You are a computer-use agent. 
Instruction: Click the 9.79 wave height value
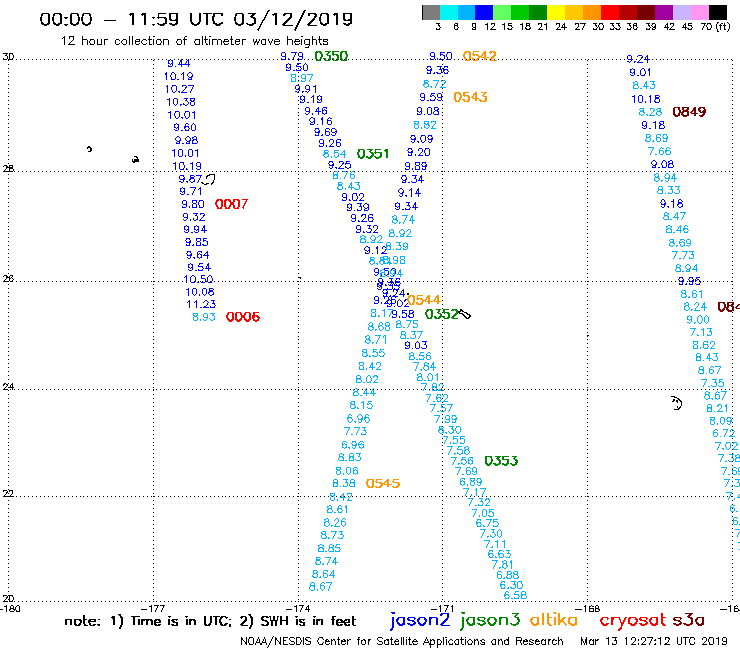point(292,56)
